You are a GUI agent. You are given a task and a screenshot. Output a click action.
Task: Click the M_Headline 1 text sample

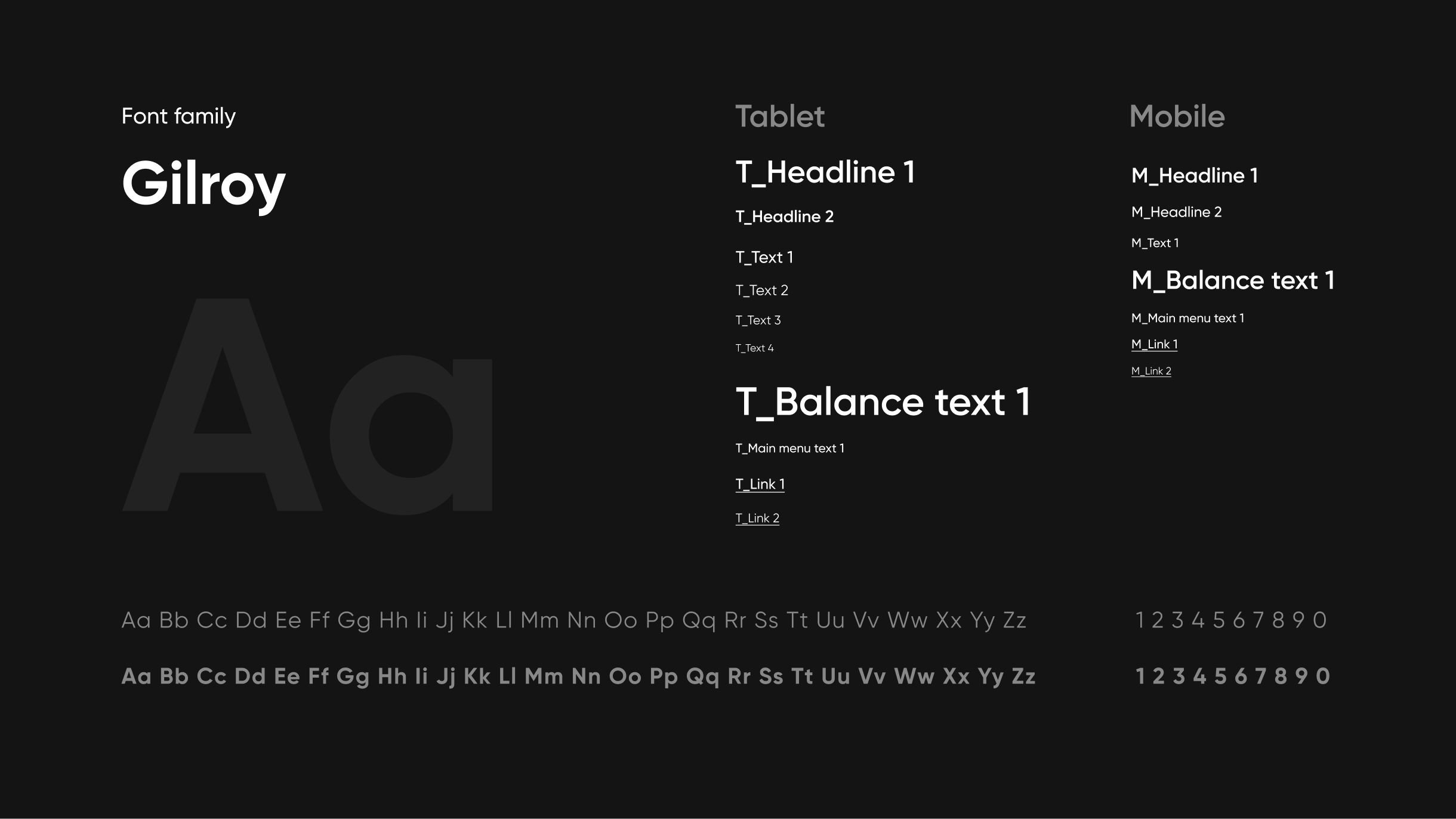[x=1194, y=175]
